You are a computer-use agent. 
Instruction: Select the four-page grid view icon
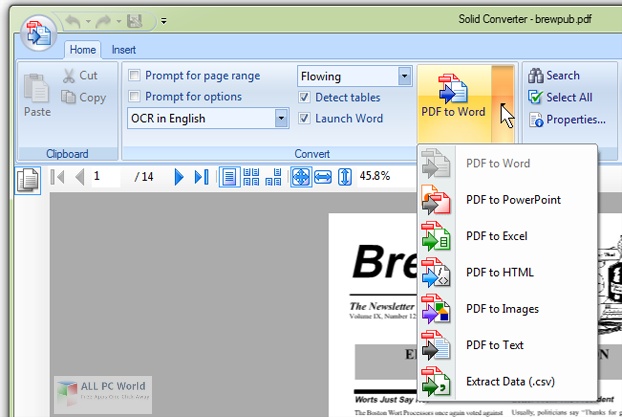251,177
